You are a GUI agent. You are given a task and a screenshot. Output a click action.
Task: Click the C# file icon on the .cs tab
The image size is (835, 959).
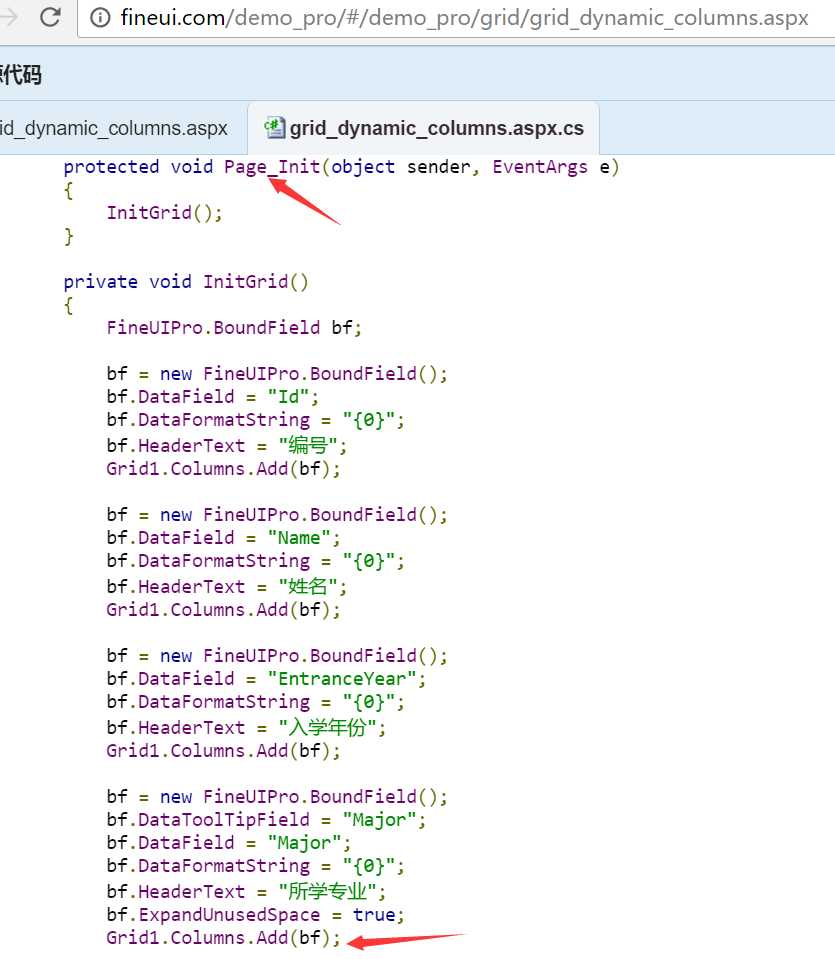click(274, 128)
